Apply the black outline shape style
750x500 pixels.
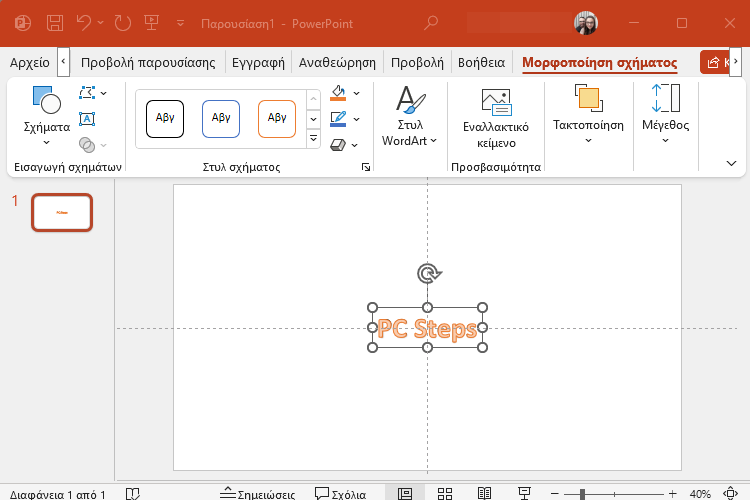click(165, 119)
